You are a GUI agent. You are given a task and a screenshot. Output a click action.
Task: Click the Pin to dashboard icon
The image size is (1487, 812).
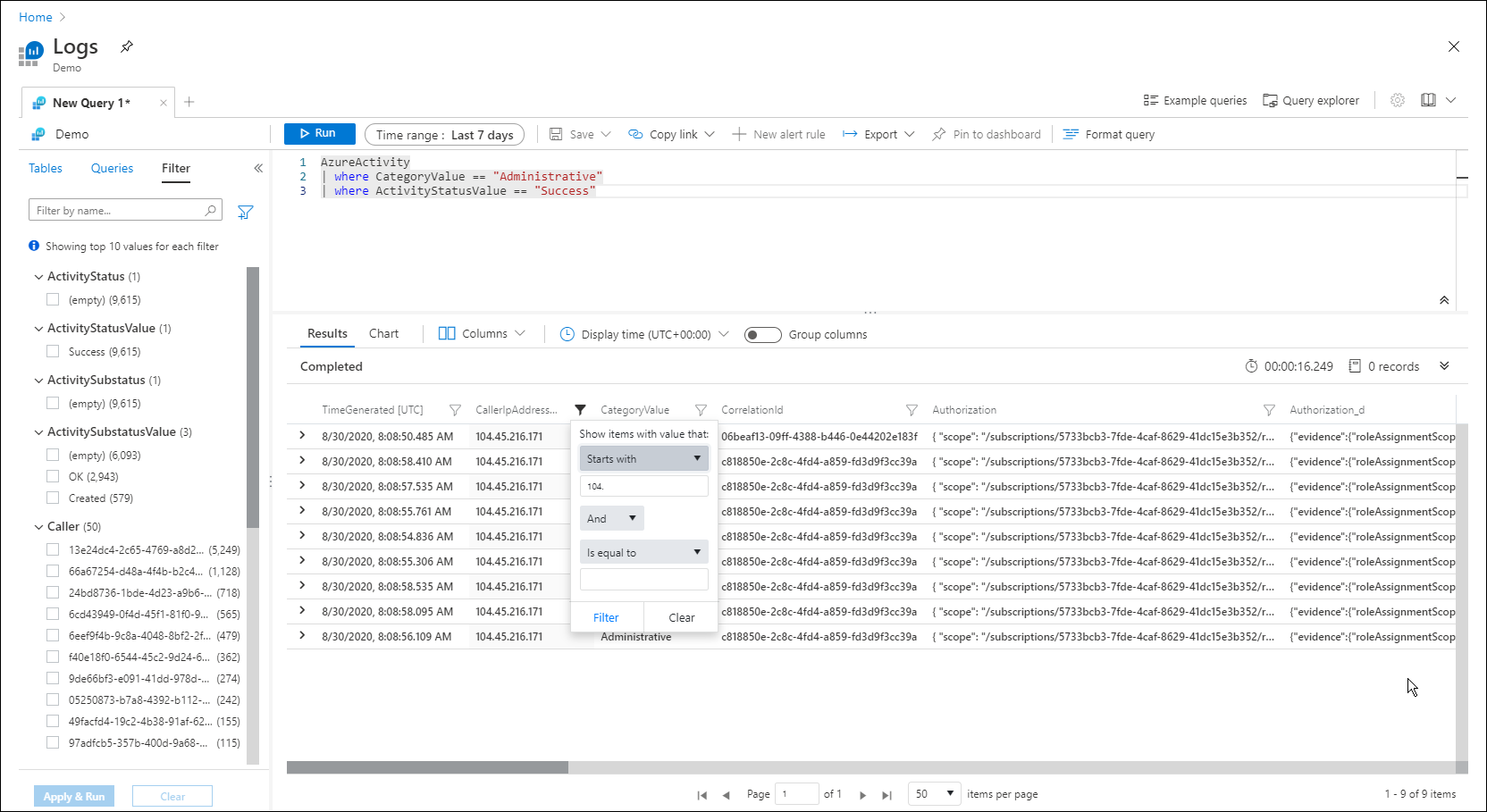click(x=938, y=134)
